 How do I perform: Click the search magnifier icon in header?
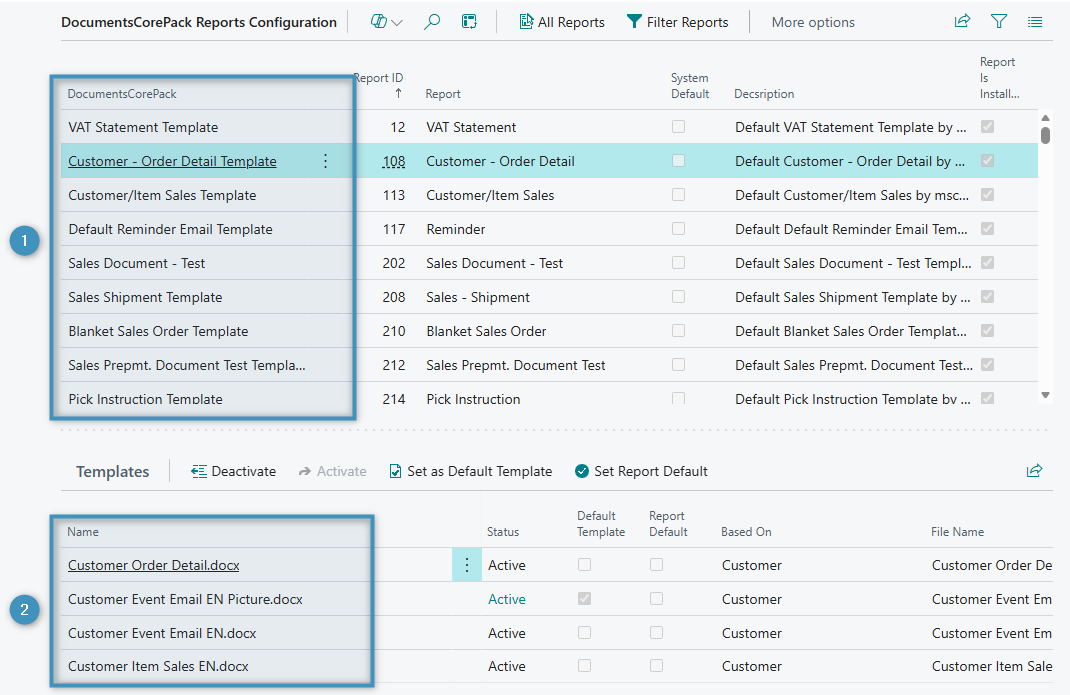coord(431,22)
